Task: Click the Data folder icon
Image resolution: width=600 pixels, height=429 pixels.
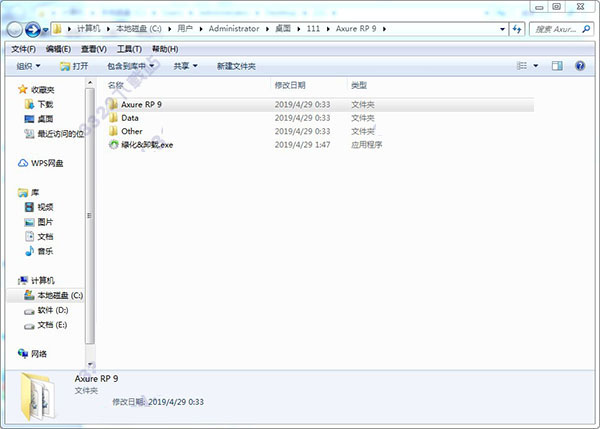Action: [113, 118]
